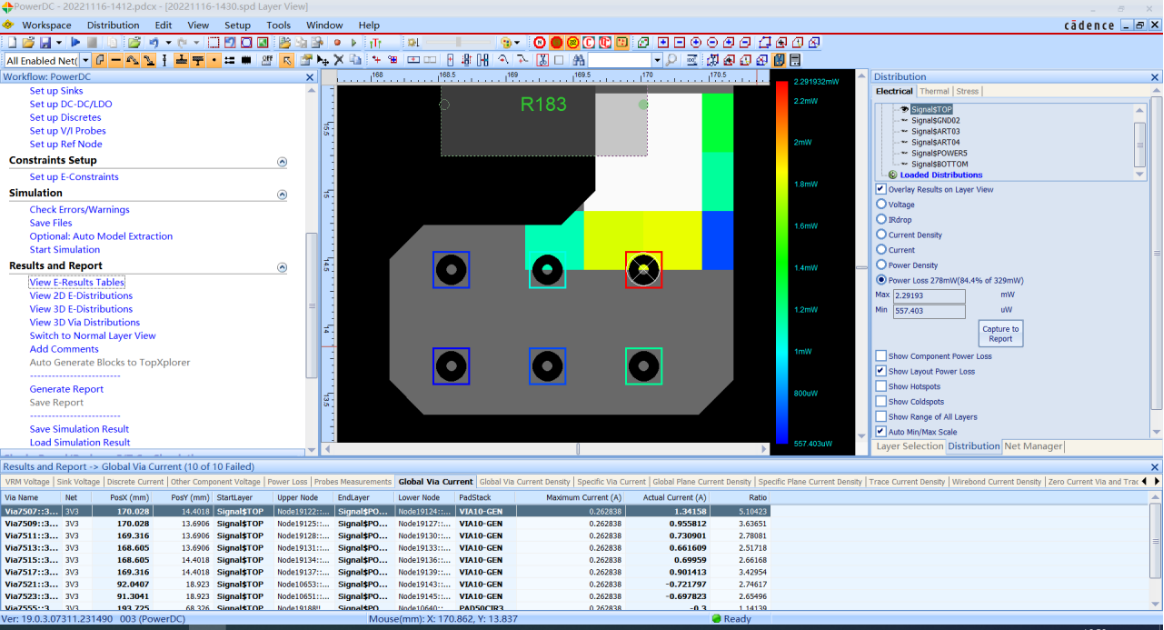Toggle the Auto Min/Max Scale checkbox
Screen dimensions: 1164x630
pos(880,432)
